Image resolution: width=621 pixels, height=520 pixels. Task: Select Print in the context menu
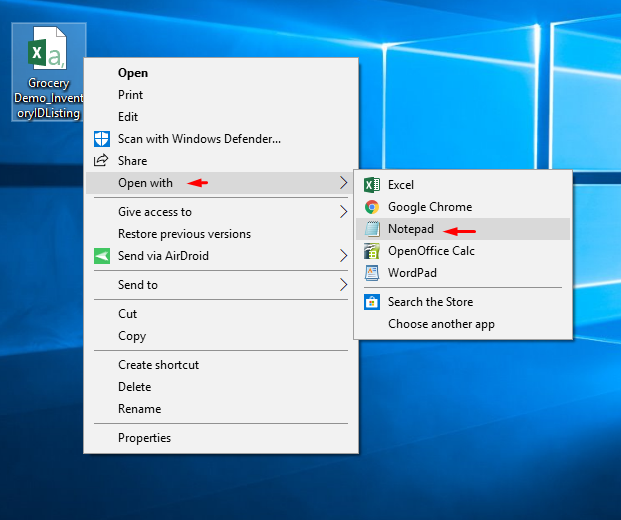click(221, 95)
